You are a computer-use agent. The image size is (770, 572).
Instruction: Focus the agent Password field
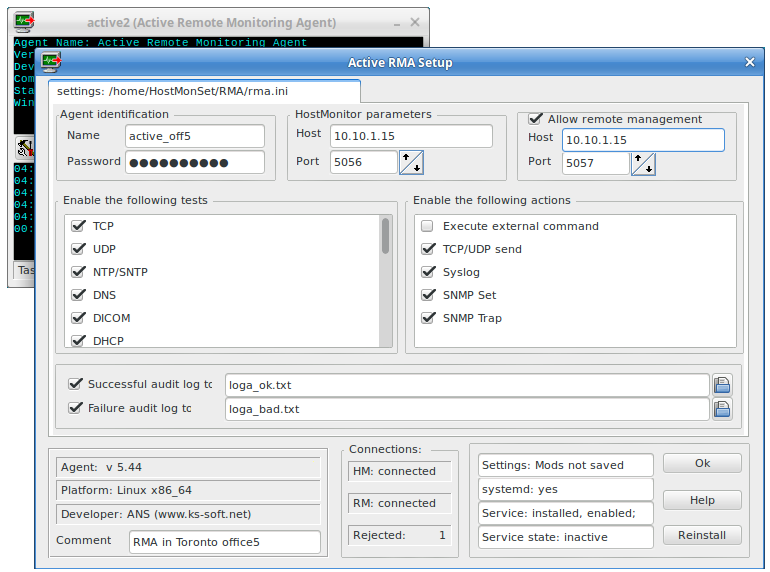(x=195, y=163)
